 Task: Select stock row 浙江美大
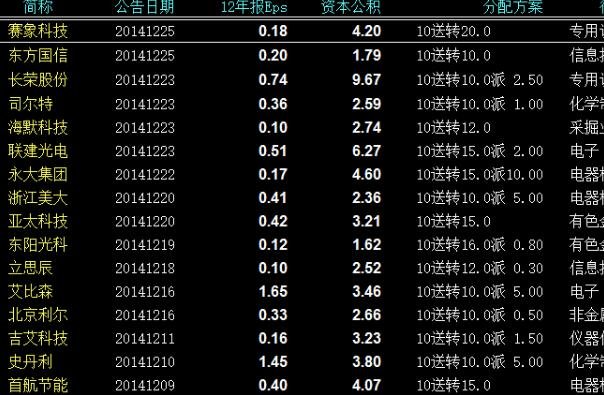pos(302,198)
